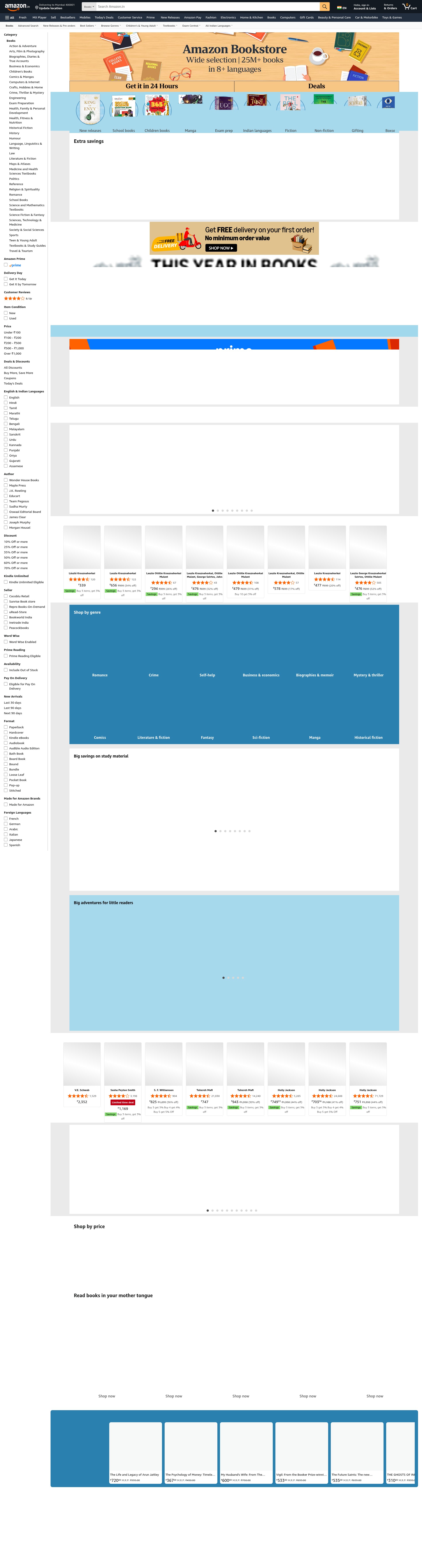Image resolution: width=422 pixels, height=1568 pixels.
Task: Expand the Browse Genres dropdown
Action: [111, 25]
